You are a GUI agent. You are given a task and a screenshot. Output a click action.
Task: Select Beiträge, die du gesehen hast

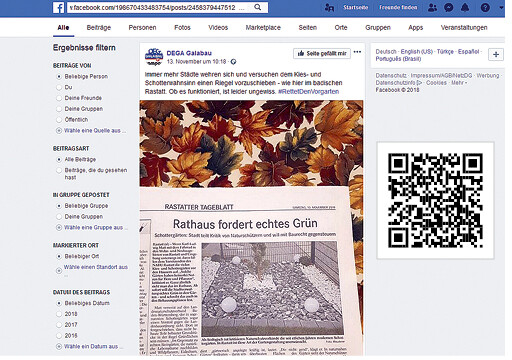[x=59, y=170]
